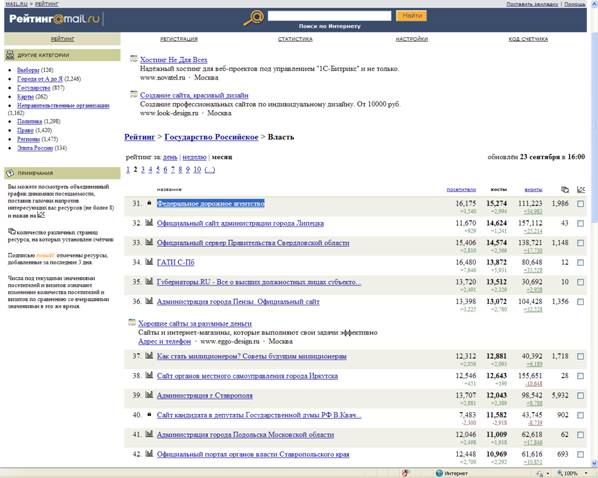Click lock icon next to Федеральное дорожное агентство
This screenshot has width=598, height=478.
[149, 203]
